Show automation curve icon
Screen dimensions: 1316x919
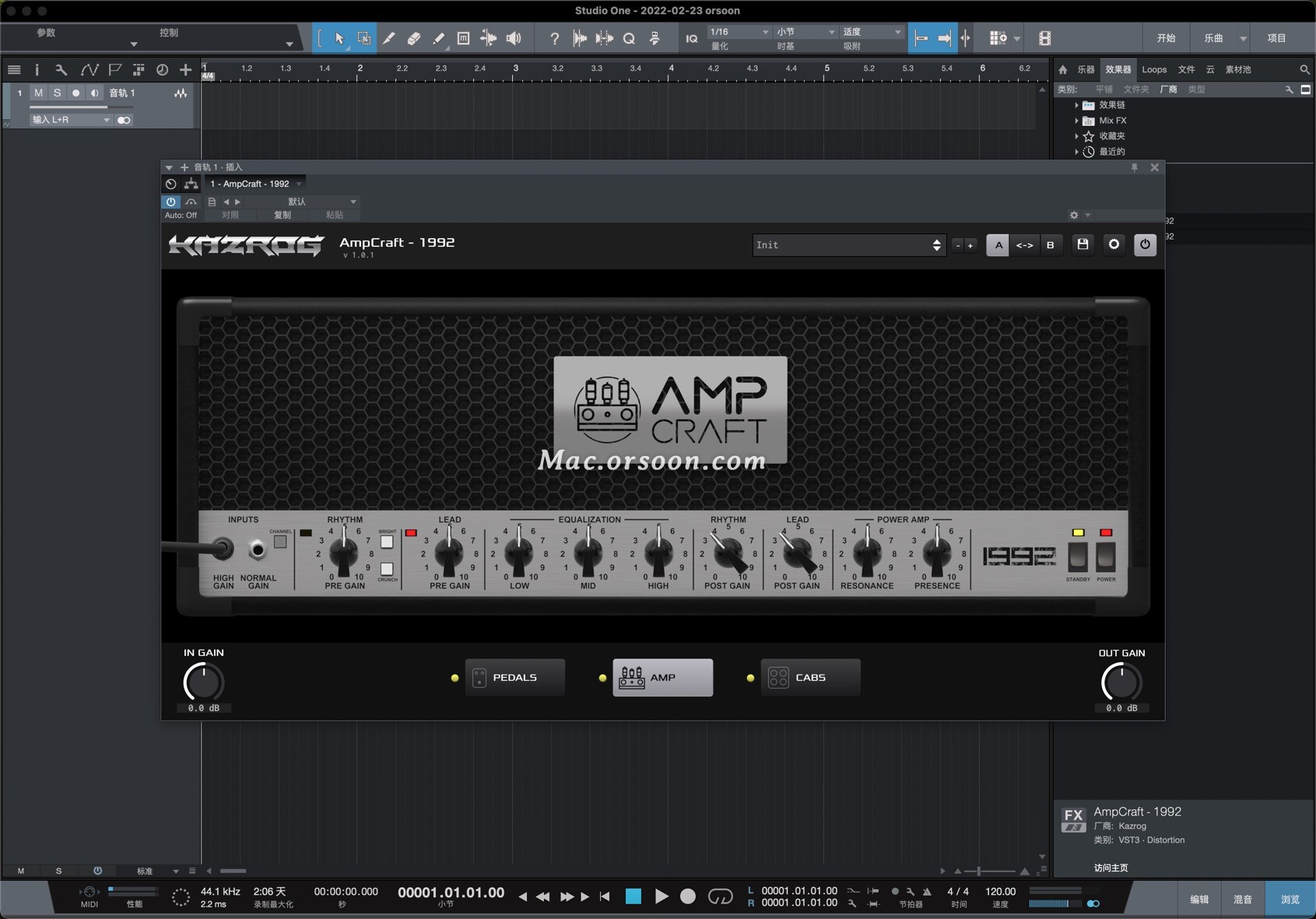point(89,70)
